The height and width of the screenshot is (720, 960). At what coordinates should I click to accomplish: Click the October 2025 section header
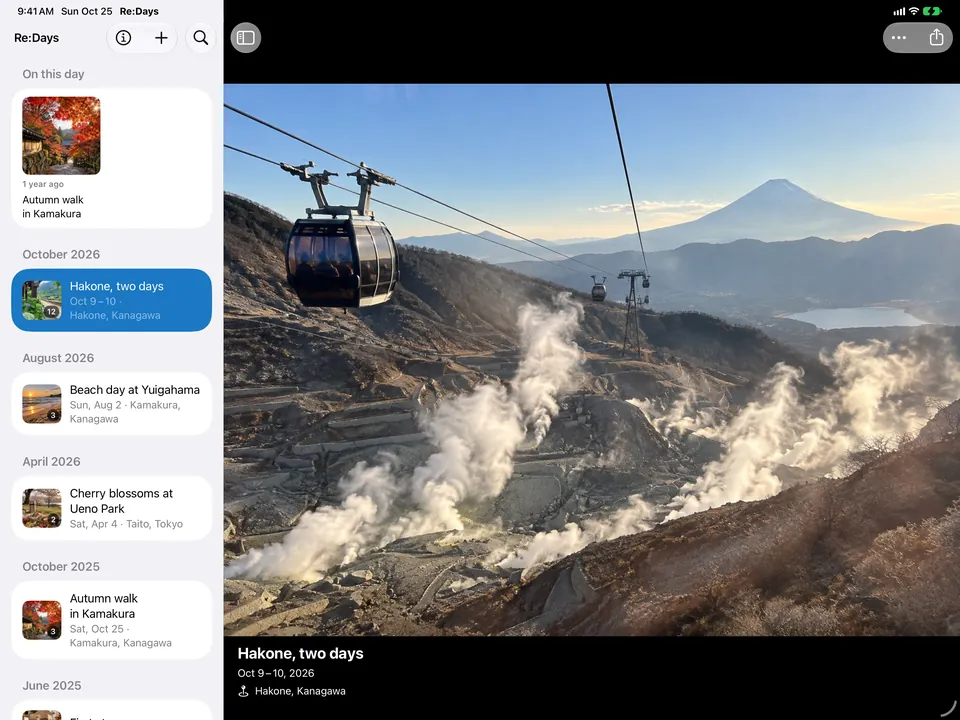click(x=61, y=566)
